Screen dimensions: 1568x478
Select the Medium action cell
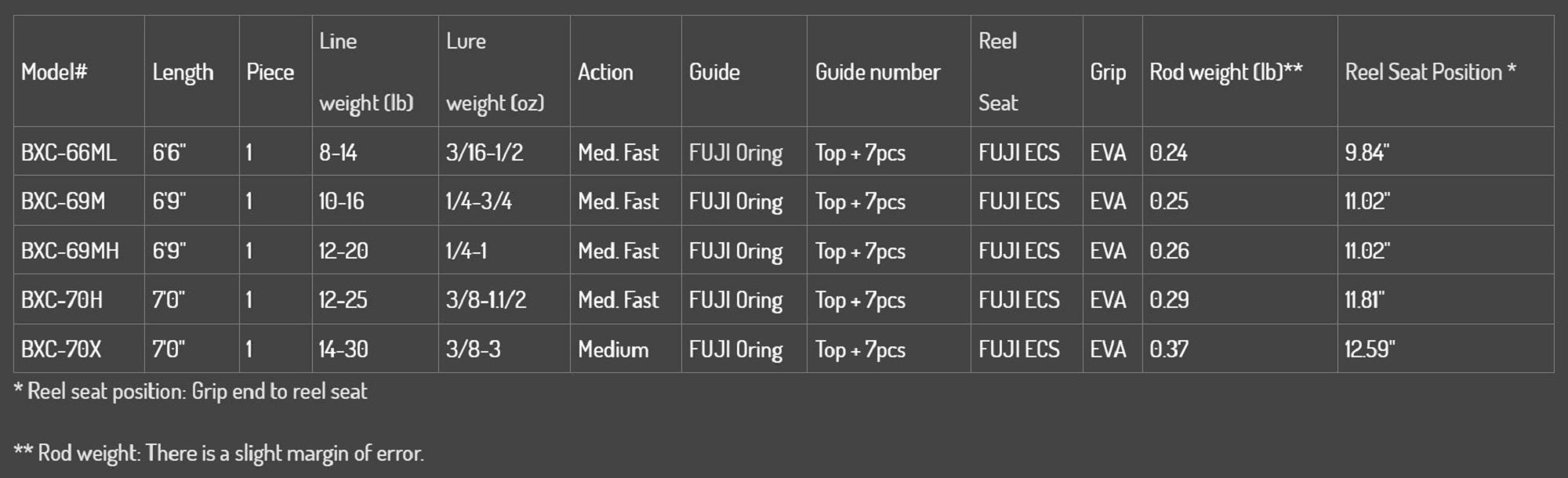(613, 349)
